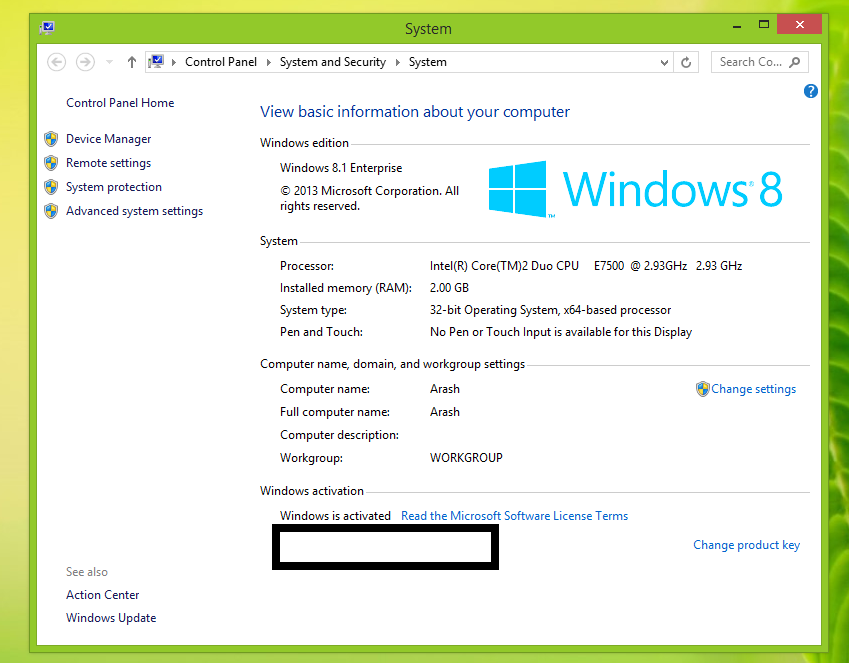Image resolution: width=849 pixels, height=663 pixels.
Task: Maximize the System window
Action: (764, 25)
